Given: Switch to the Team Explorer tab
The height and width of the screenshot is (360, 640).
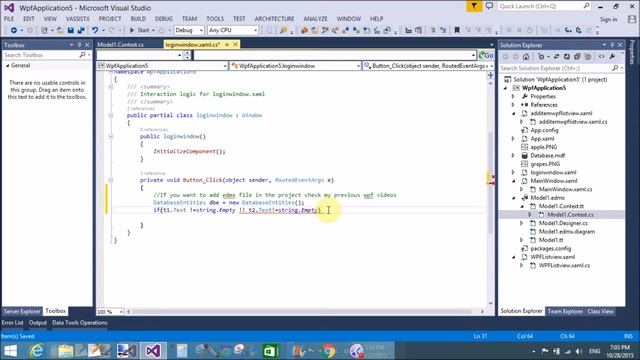Looking at the screenshot, I should point(565,311).
